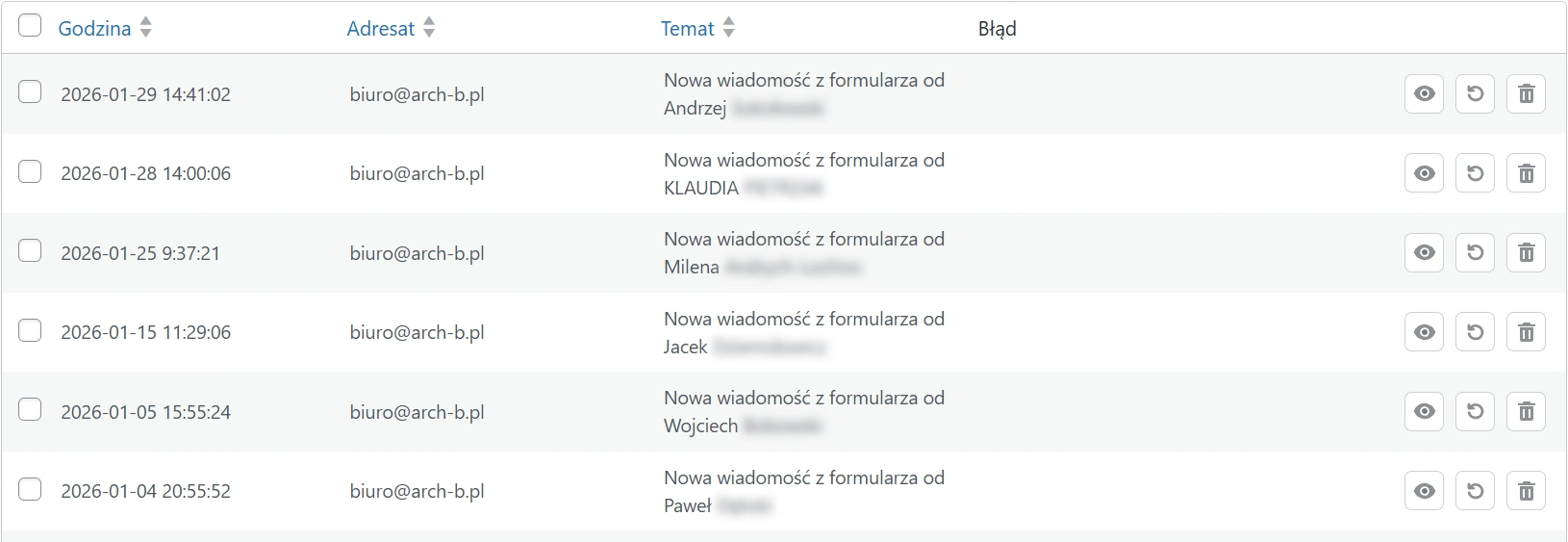Sort by the Adresat column header link
This screenshot has width=1568, height=542.
[x=380, y=29]
